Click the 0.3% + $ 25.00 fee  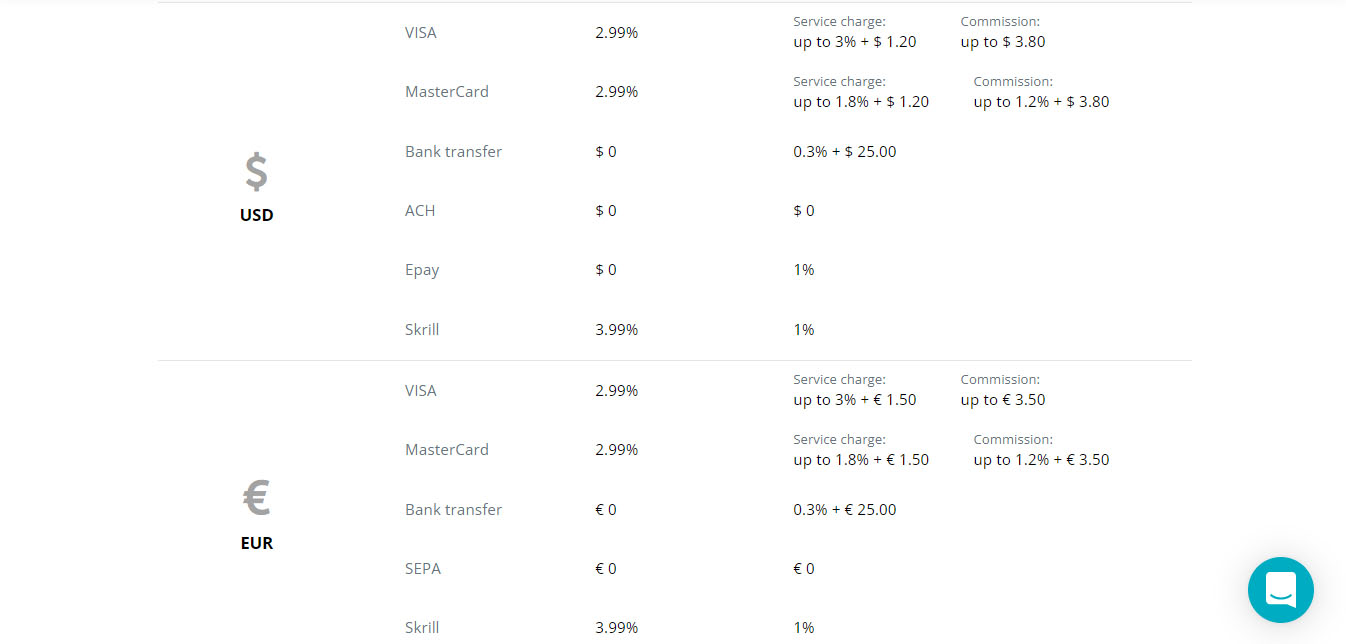click(x=845, y=151)
